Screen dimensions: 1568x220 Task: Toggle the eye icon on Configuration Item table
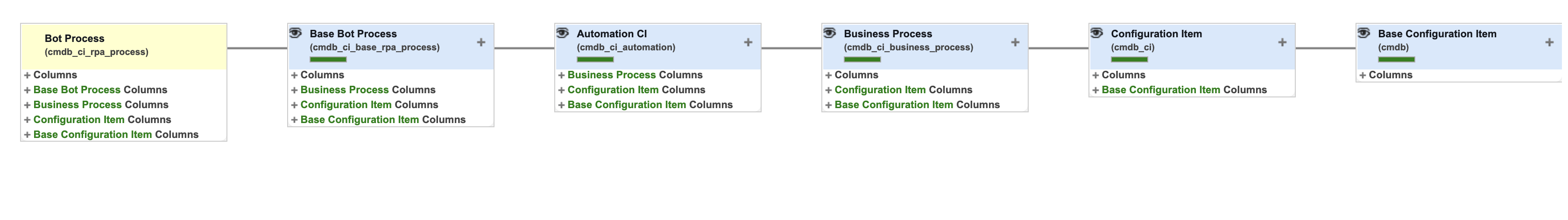[x=1097, y=33]
